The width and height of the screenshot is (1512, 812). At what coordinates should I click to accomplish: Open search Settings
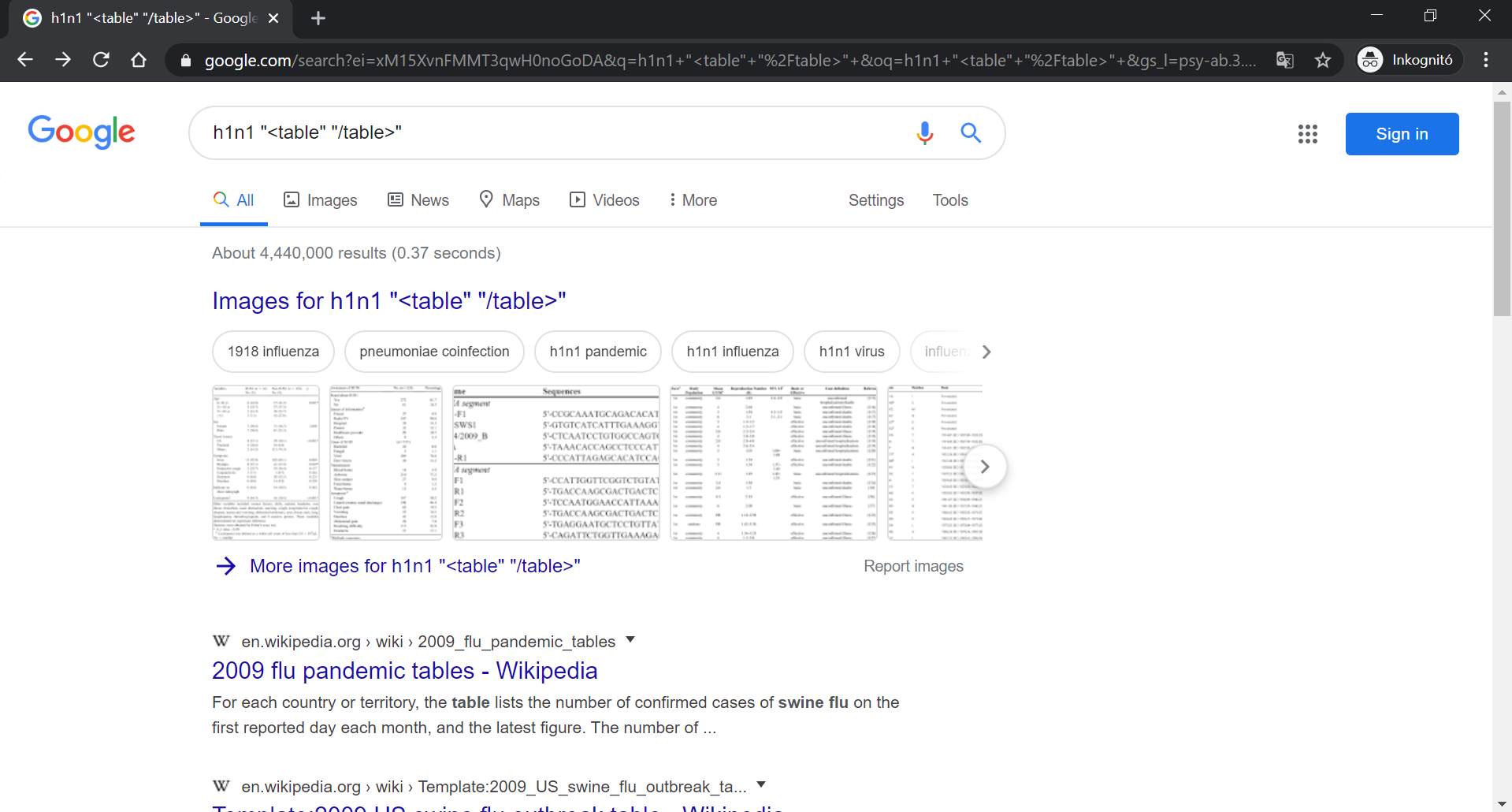(x=876, y=200)
